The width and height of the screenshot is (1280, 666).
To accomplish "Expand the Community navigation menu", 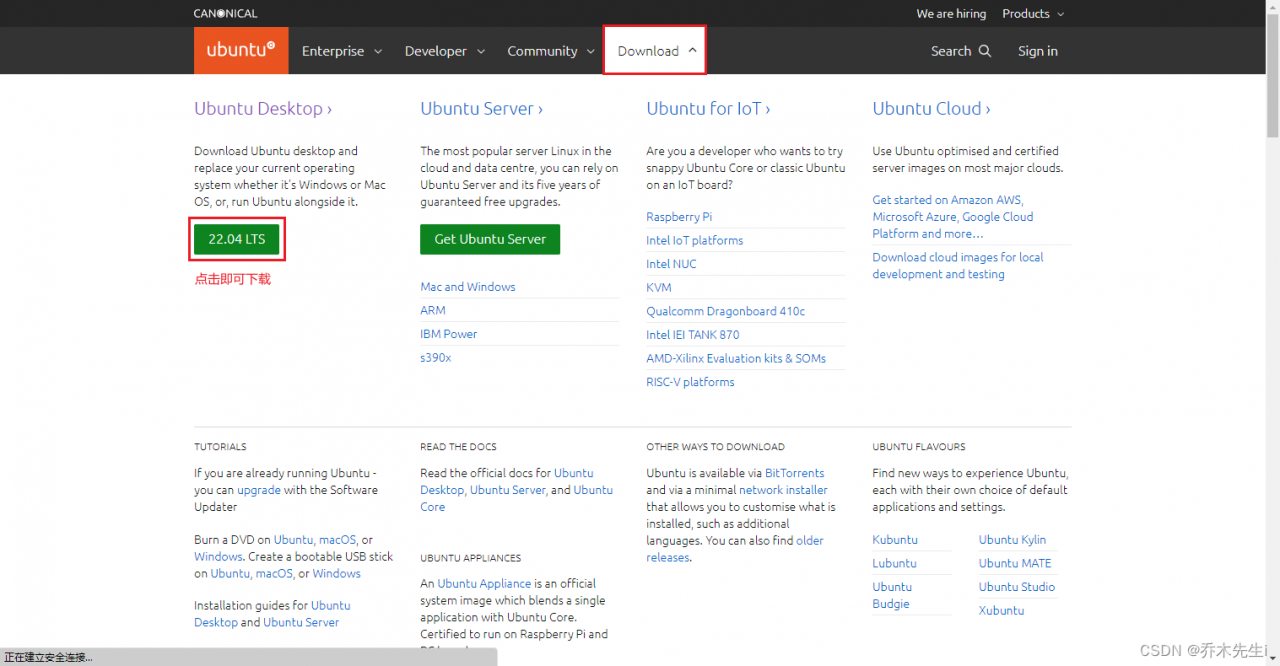I will [x=552, y=51].
